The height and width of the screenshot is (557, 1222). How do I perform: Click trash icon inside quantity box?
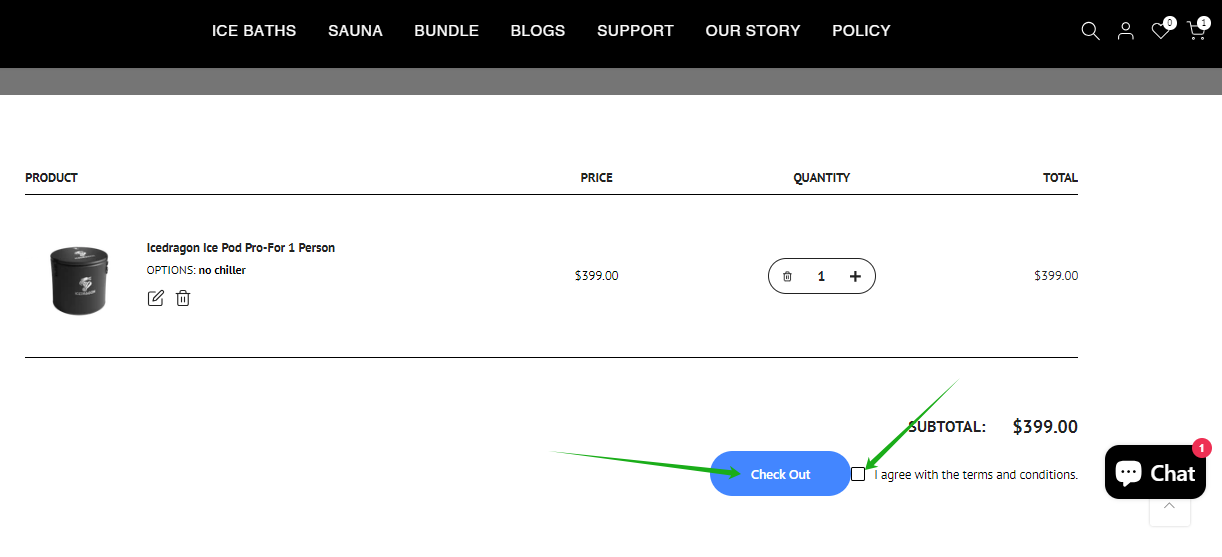tap(787, 277)
